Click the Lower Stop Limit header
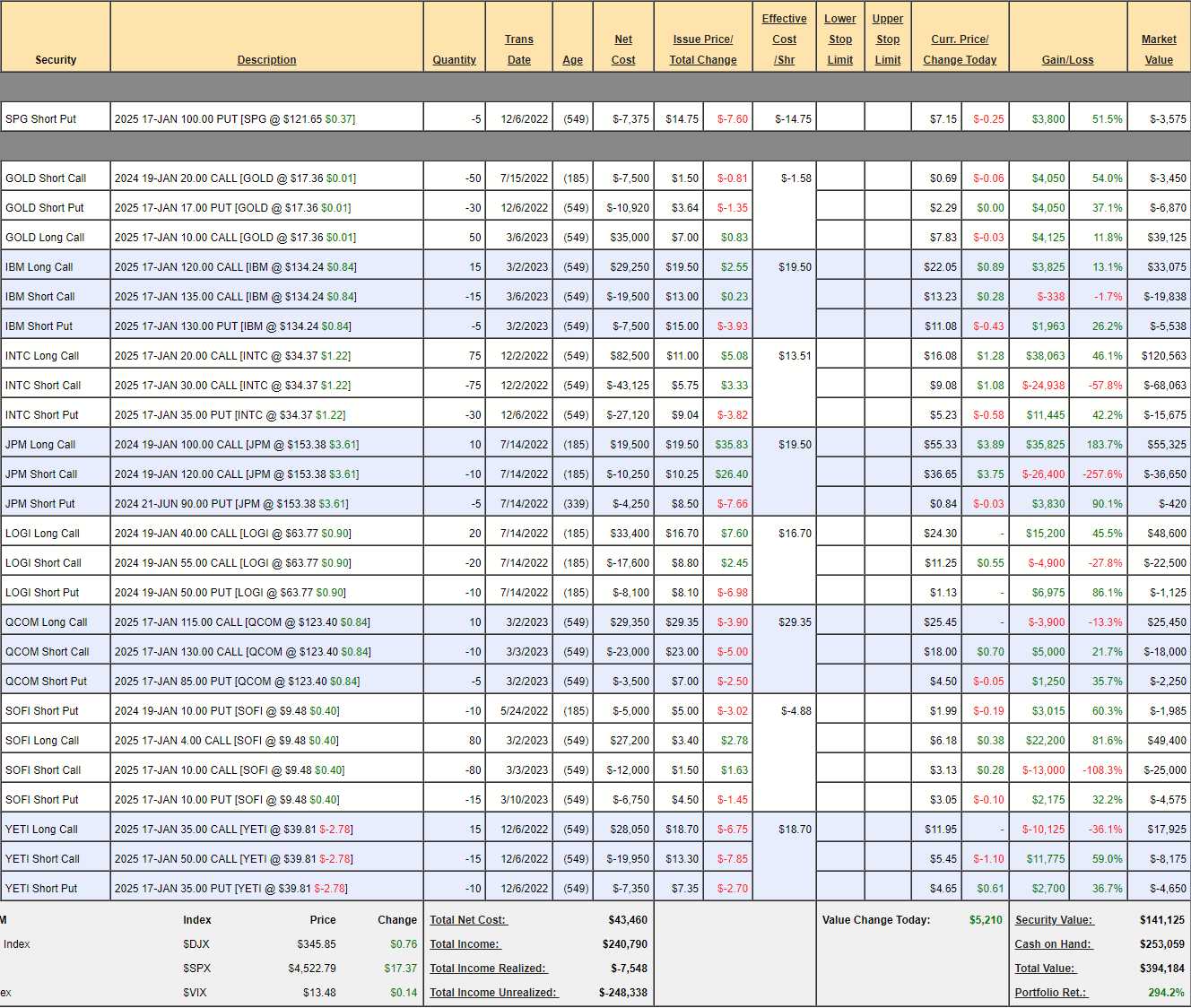Screen dimensions: 1191x1008 (x=840, y=39)
